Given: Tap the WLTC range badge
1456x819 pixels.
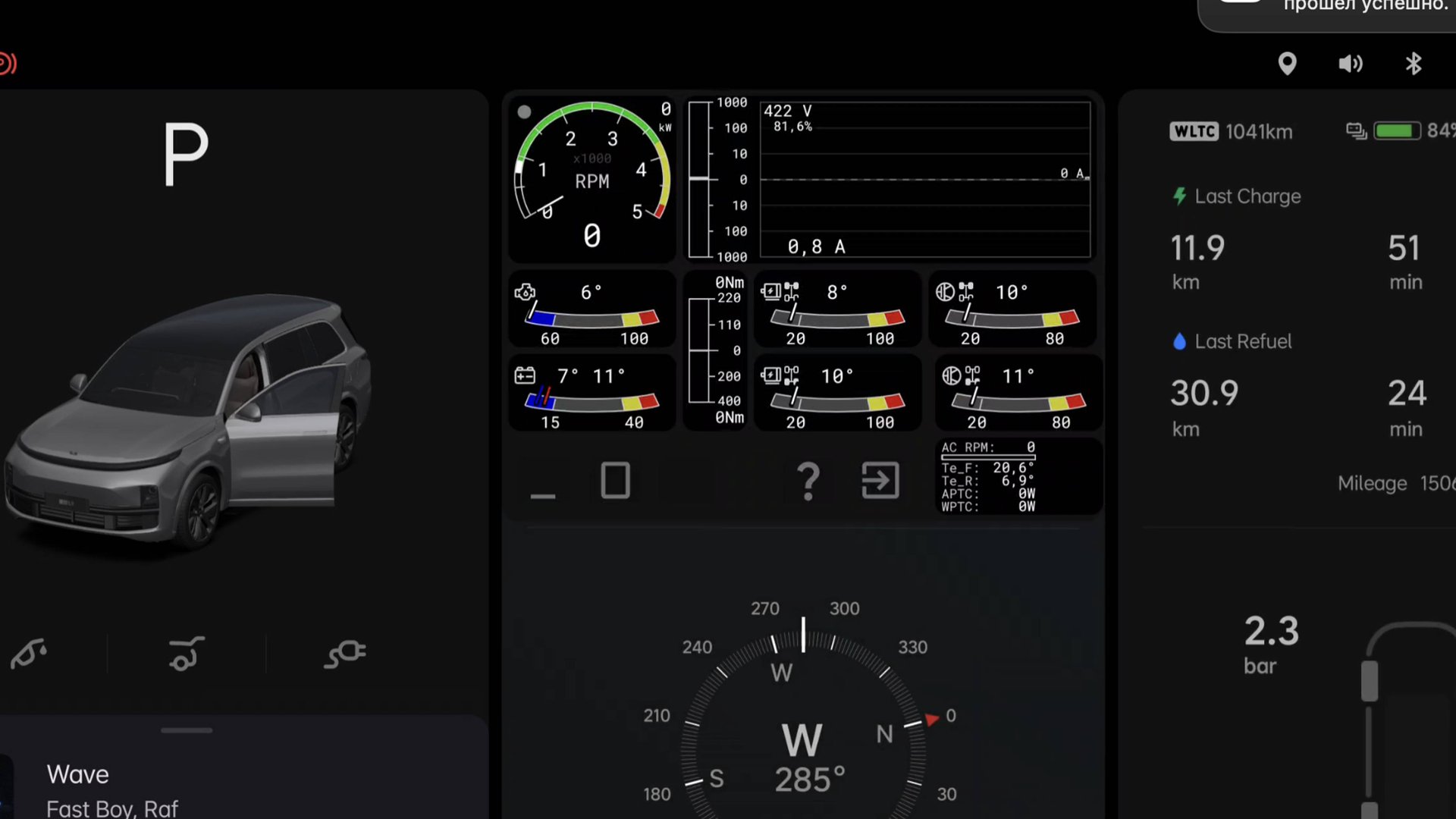Looking at the screenshot, I should [x=1195, y=131].
